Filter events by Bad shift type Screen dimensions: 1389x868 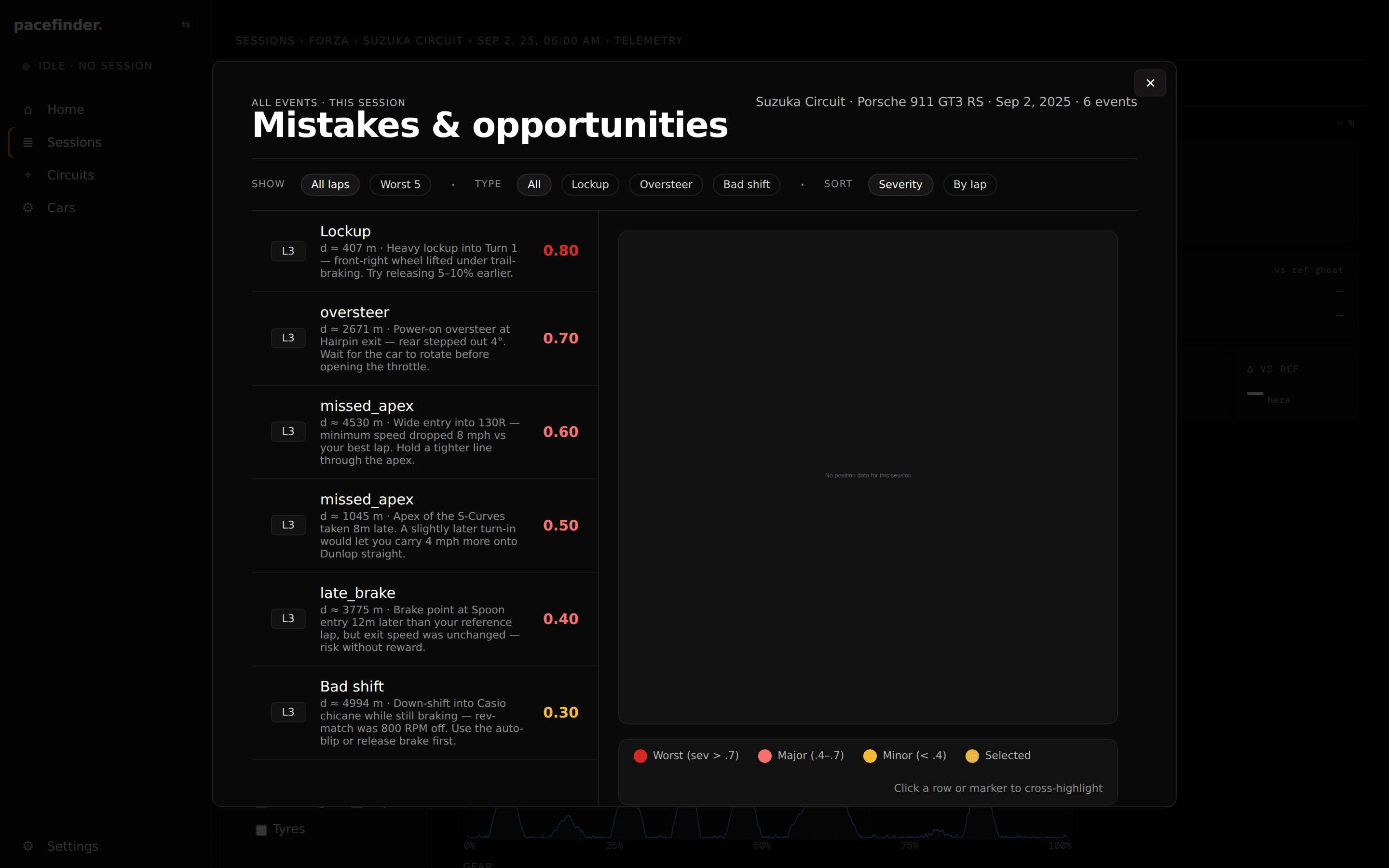point(746,184)
